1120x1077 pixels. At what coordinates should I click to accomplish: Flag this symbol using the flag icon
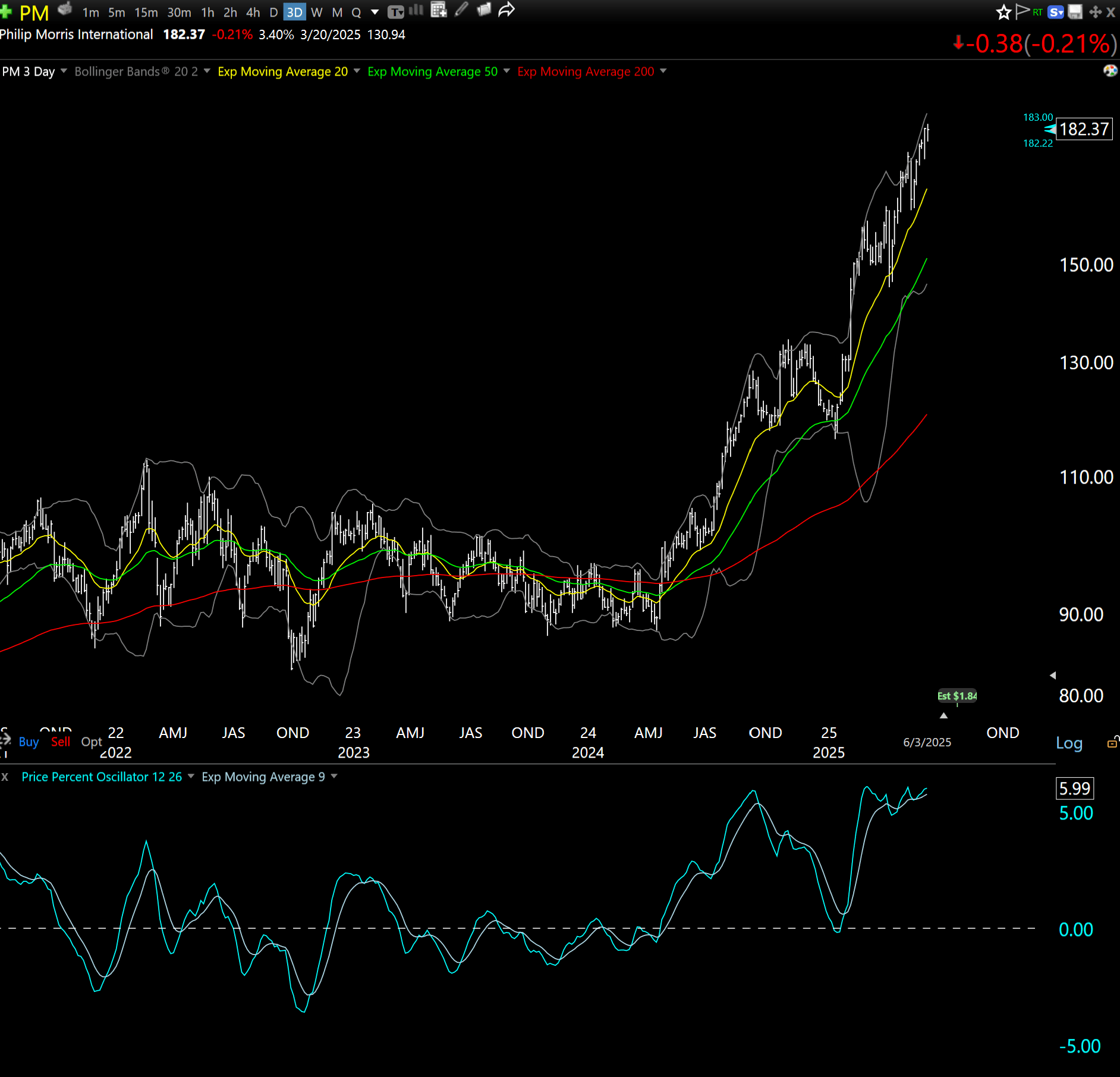[x=1022, y=11]
